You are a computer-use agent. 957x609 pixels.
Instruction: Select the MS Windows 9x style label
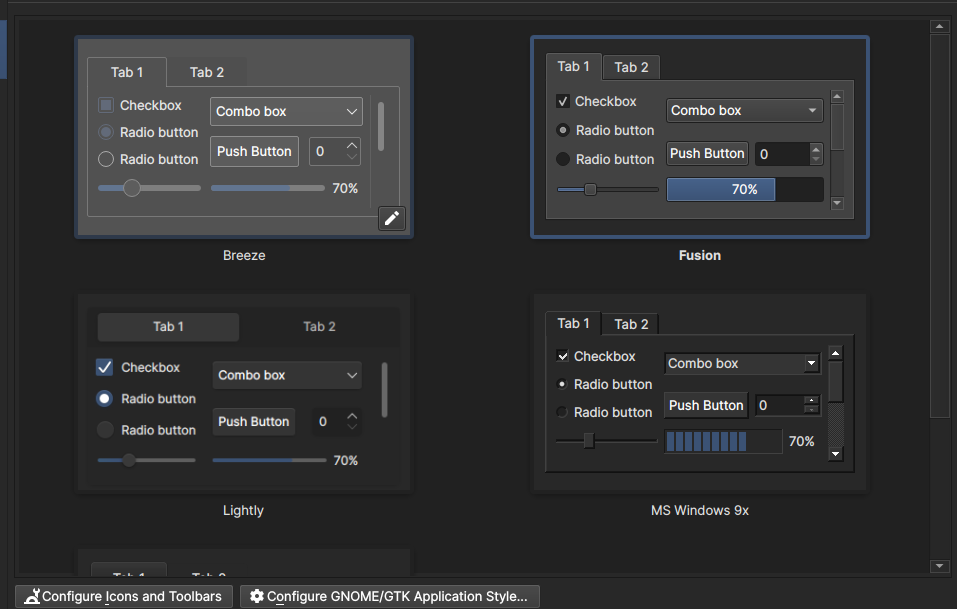pyautogui.click(x=699, y=510)
